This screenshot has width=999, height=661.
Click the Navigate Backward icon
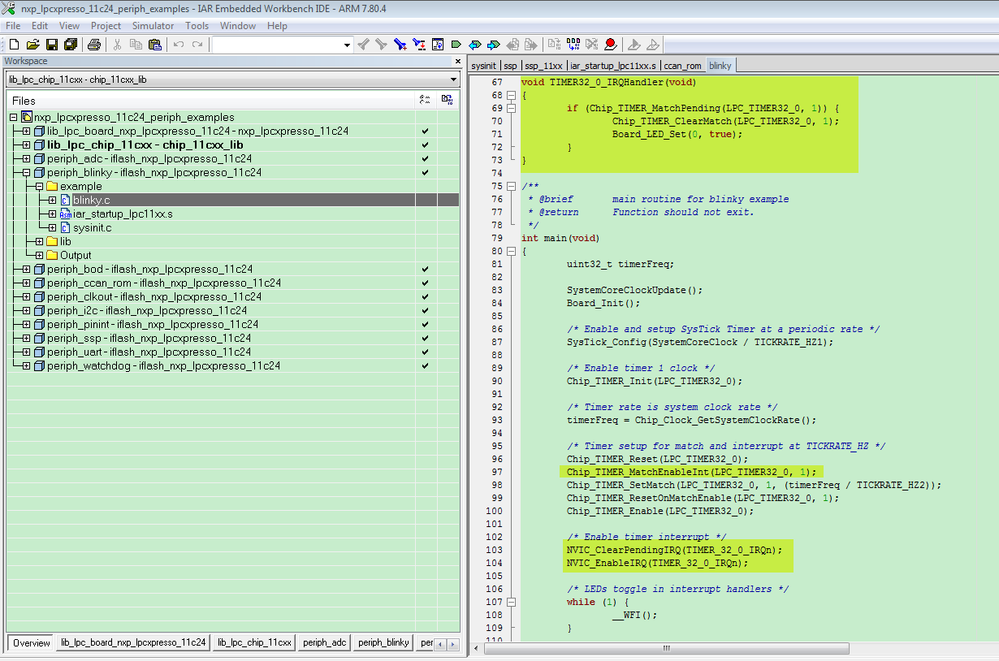pos(512,45)
